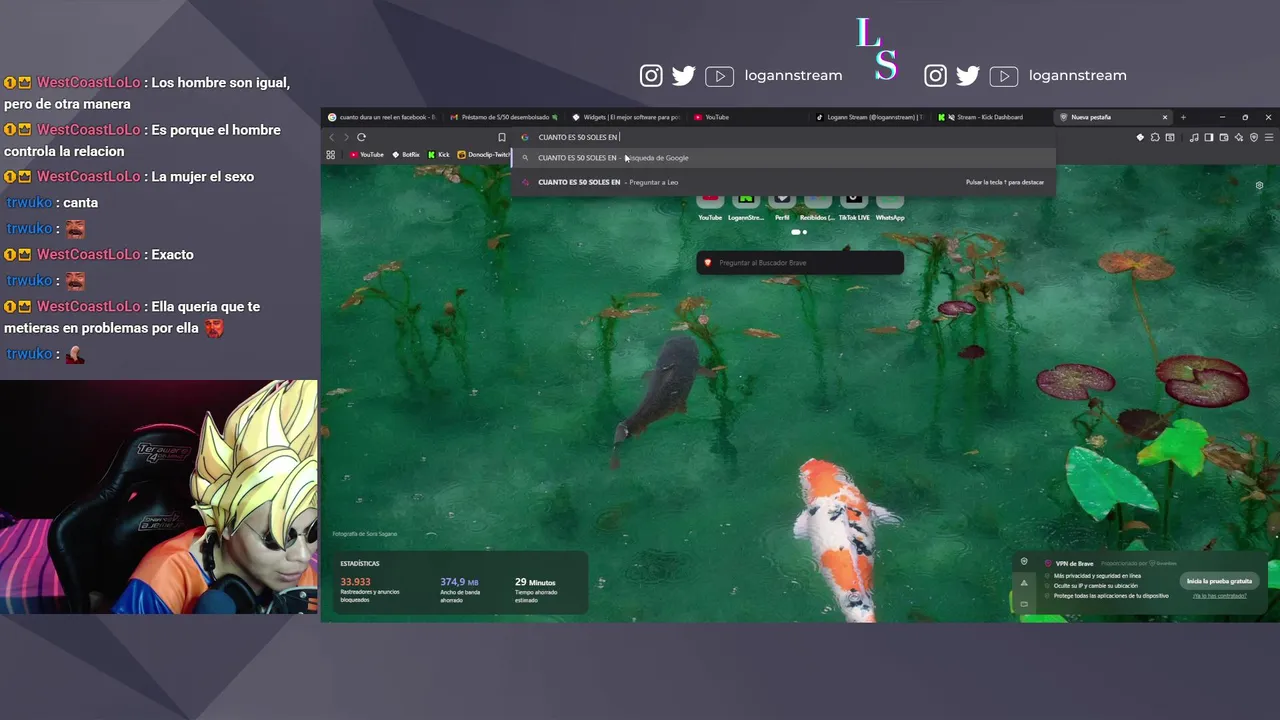The height and width of the screenshot is (720, 1280).
Task: Click the 'Preguntar al Buscador Brave' search box
Action: (x=800, y=263)
